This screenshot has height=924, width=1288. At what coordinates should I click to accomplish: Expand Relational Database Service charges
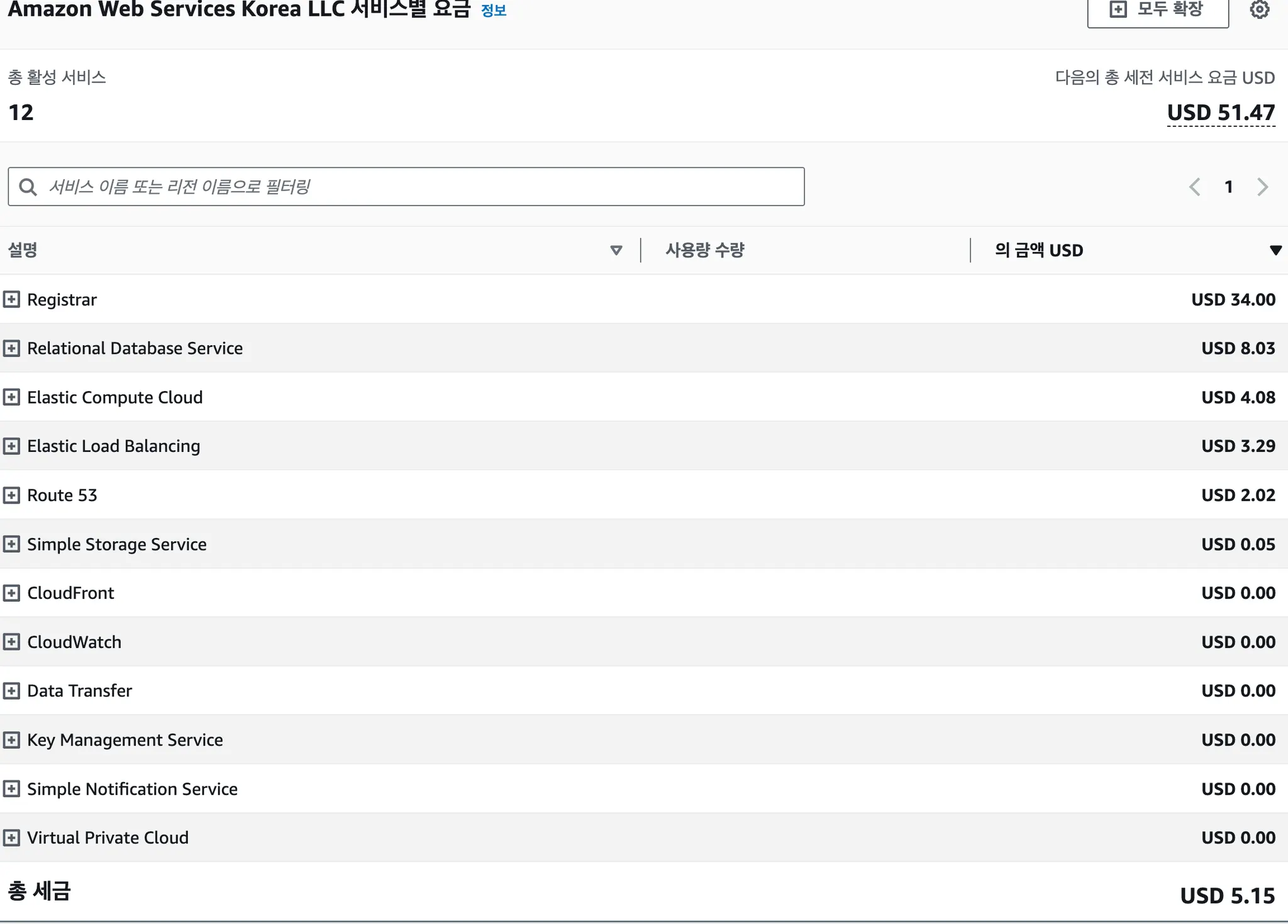11,348
